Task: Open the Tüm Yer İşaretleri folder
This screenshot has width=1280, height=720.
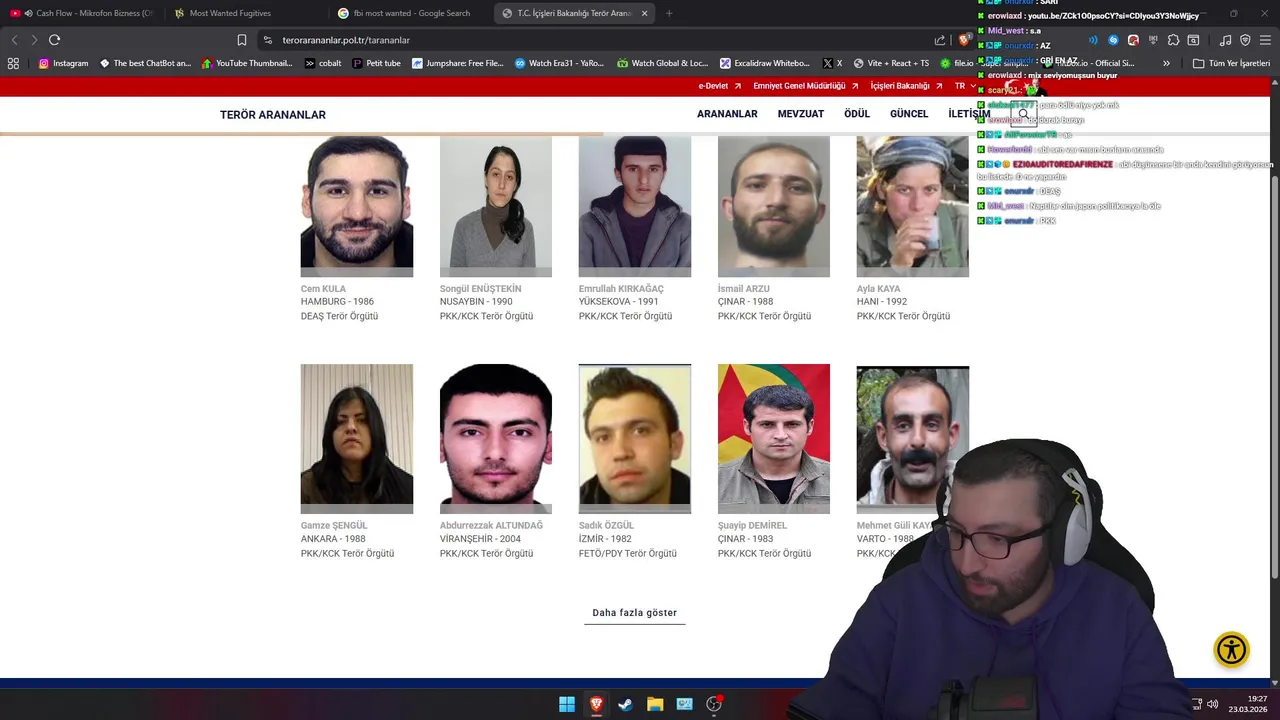Action: point(1231,63)
